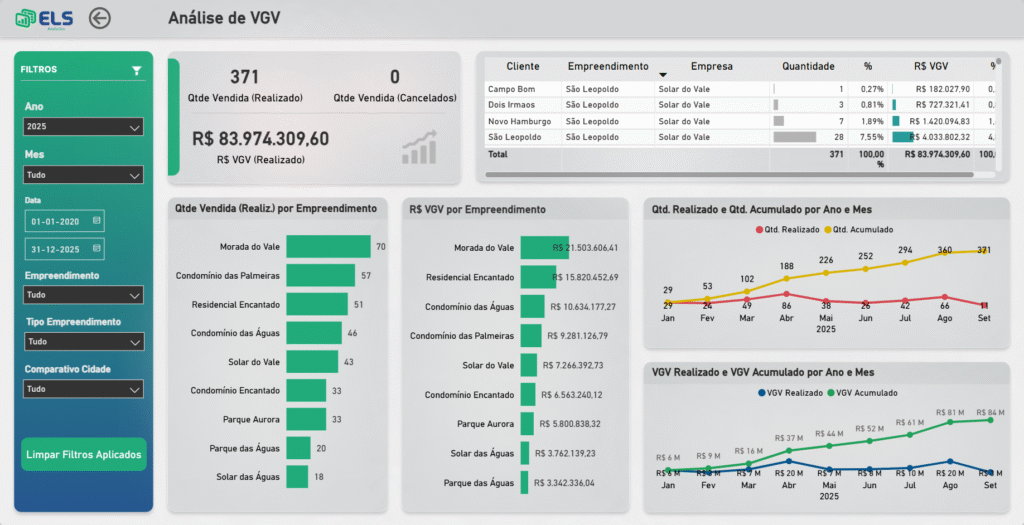
Task: Open calendar picker for end date 31-12-2025
Action: (97, 249)
